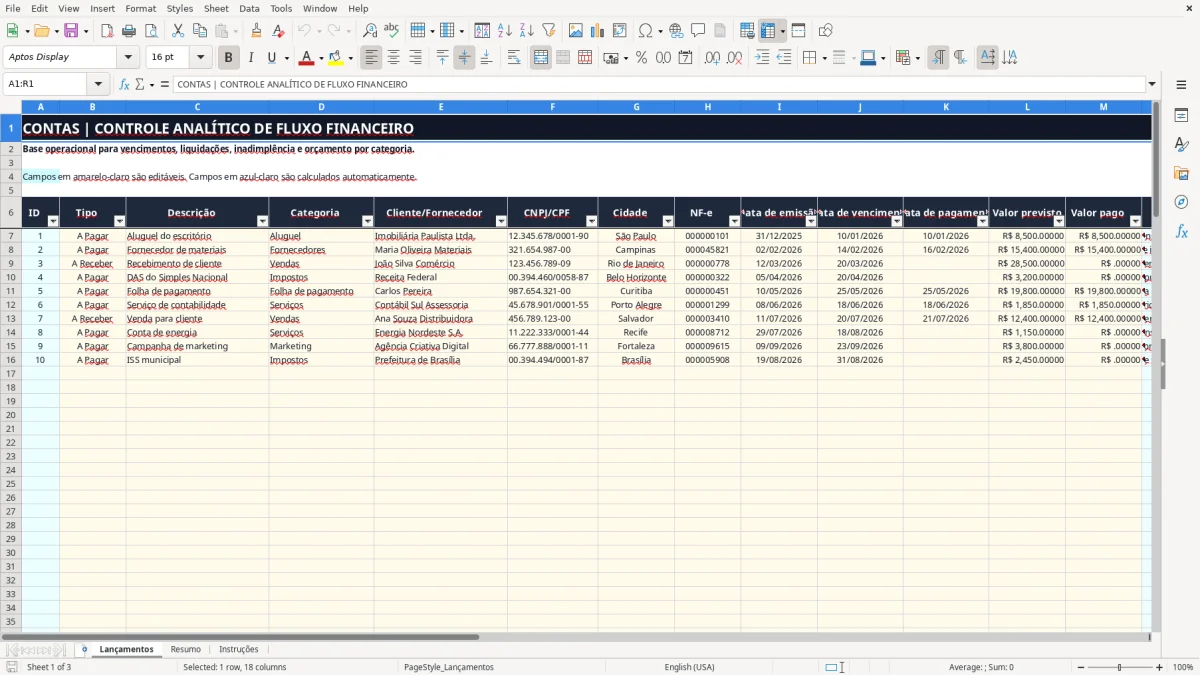Click Clear Direct Formatting icon
This screenshot has width=1200, height=675.
[278, 31]
